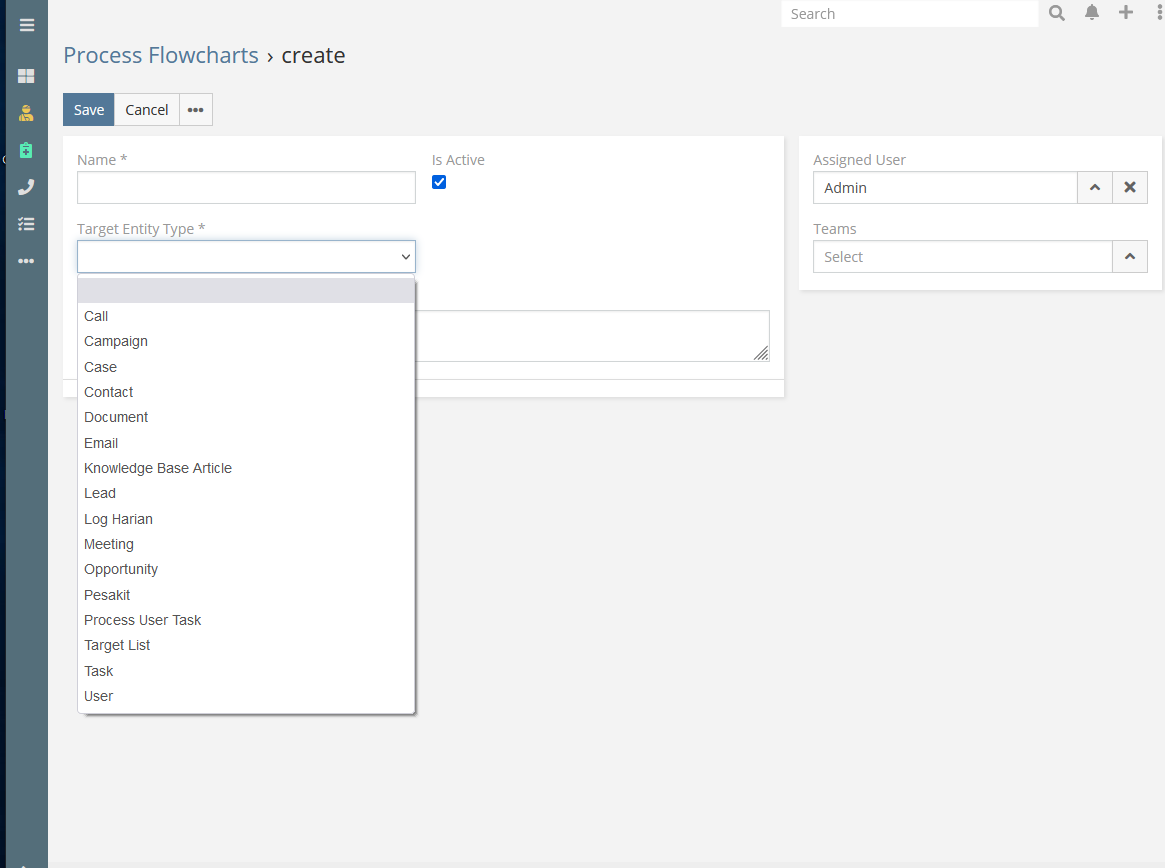Image resolution: width=1165 pixels, height=868 pixels.
Task: Uncheck the Is Active checkbox
Action: [x=439, y=182]
